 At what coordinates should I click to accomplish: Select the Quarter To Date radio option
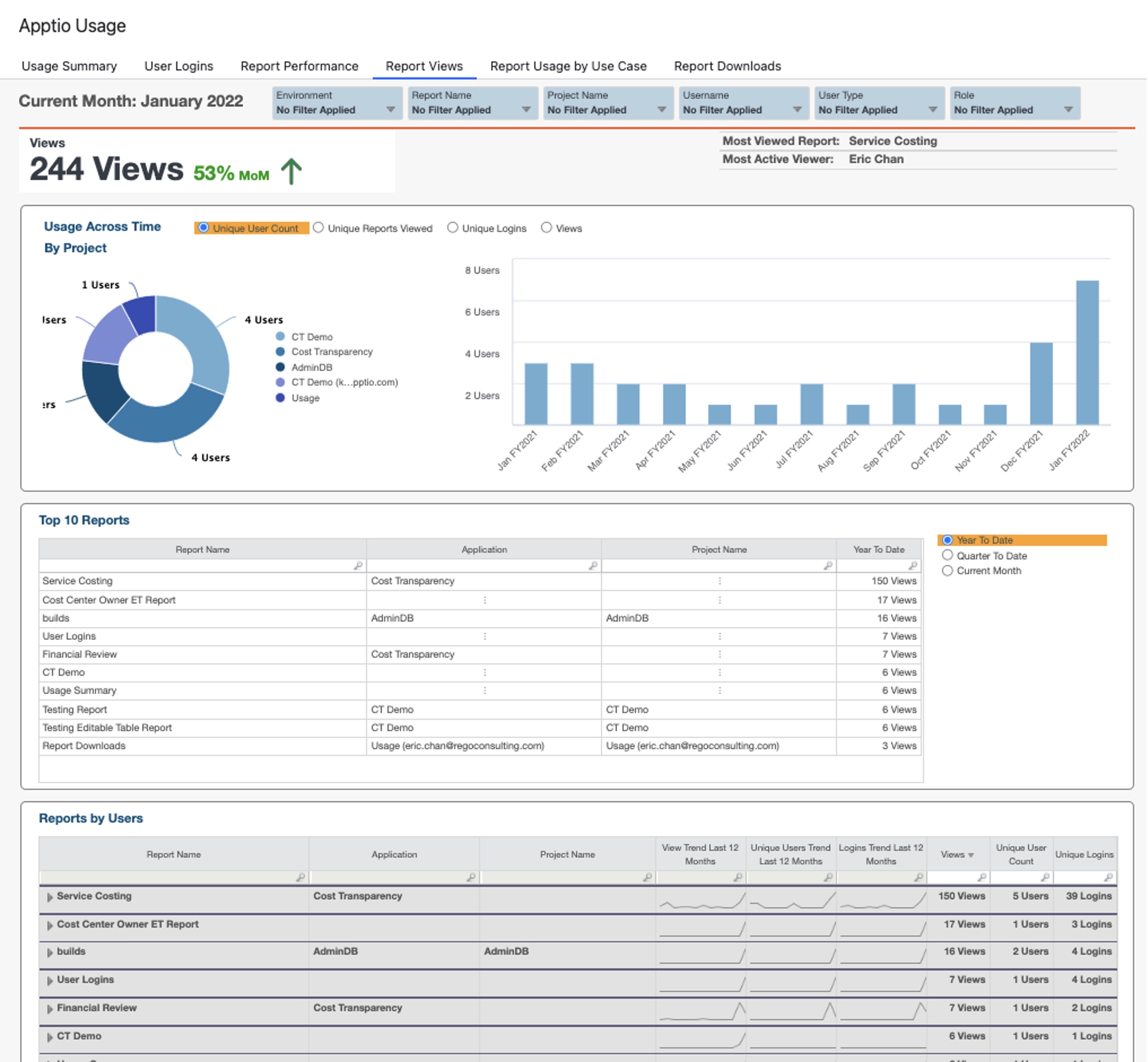(948, 555)
